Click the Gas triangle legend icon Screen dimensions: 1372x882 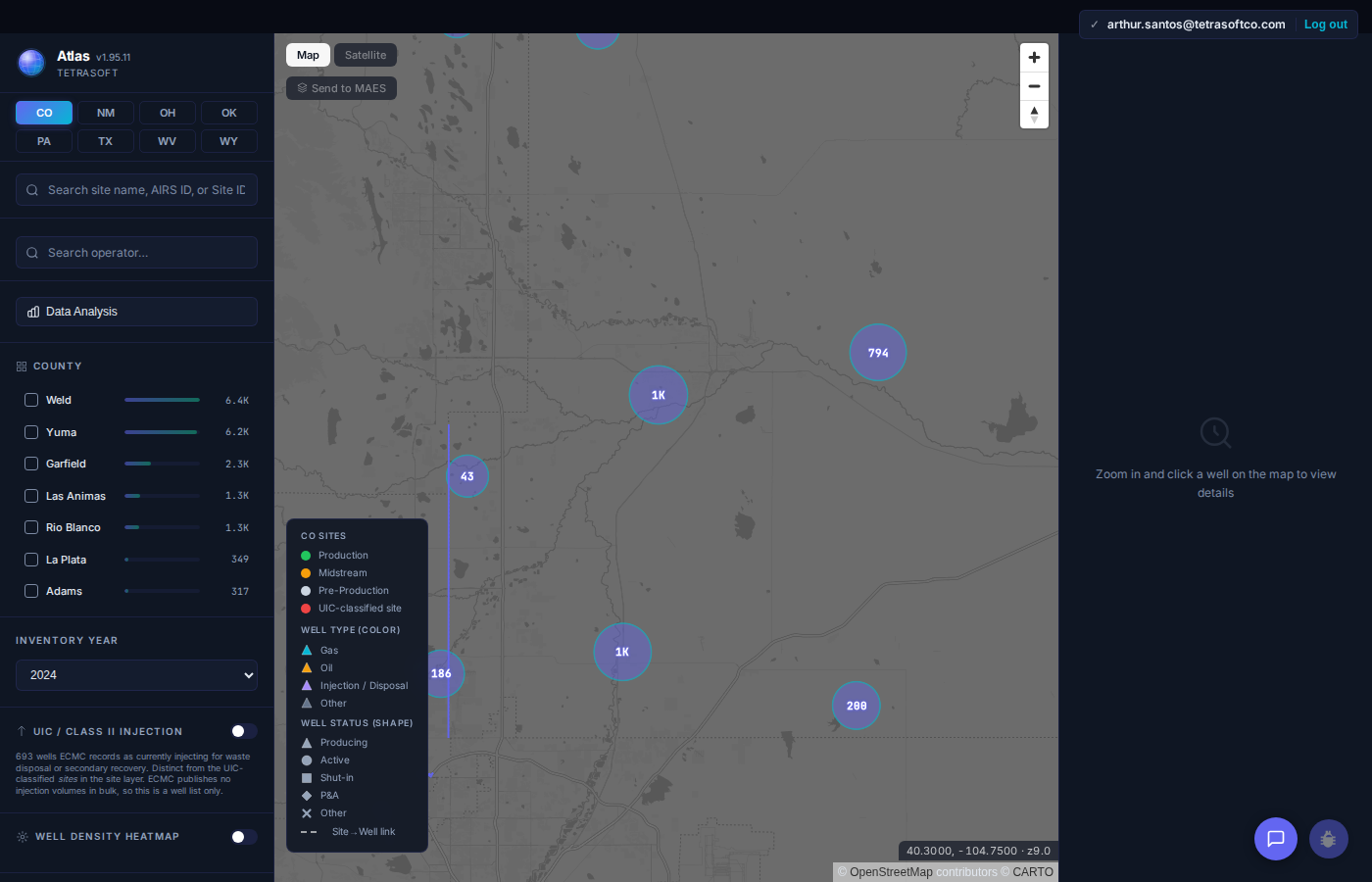click(307, 650)
